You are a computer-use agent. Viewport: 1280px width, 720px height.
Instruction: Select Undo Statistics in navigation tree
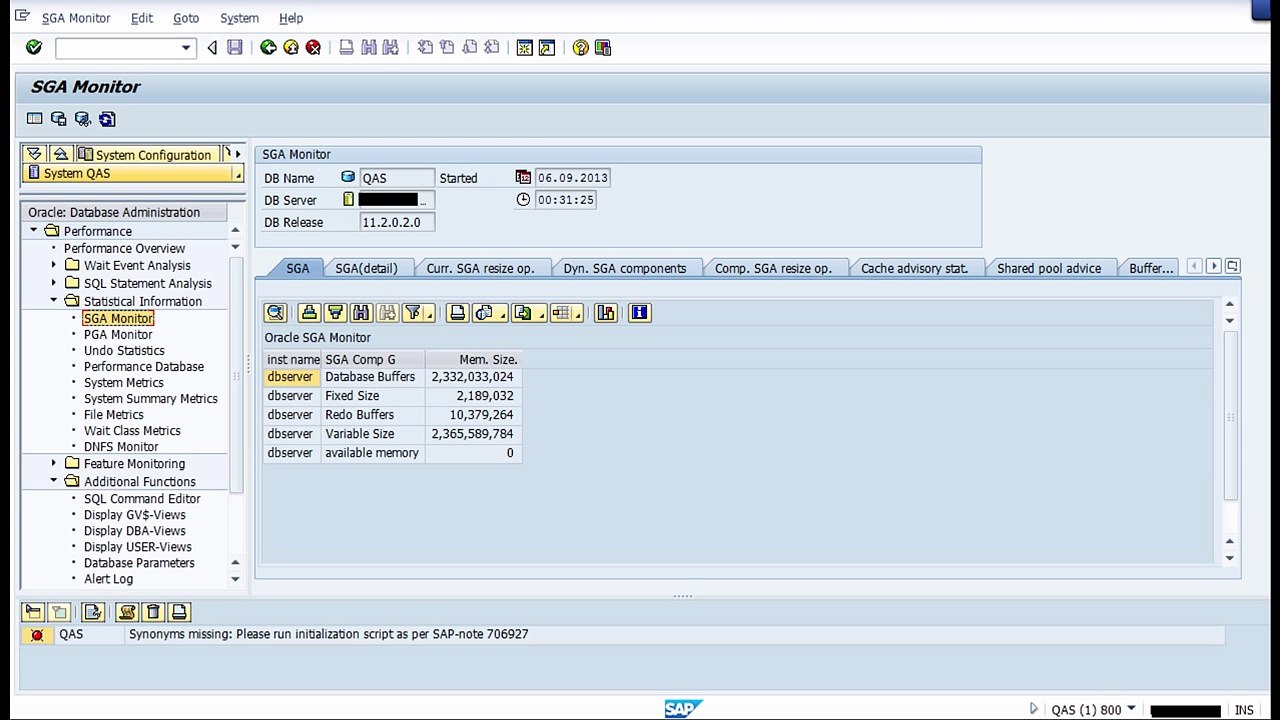point(124,350)
